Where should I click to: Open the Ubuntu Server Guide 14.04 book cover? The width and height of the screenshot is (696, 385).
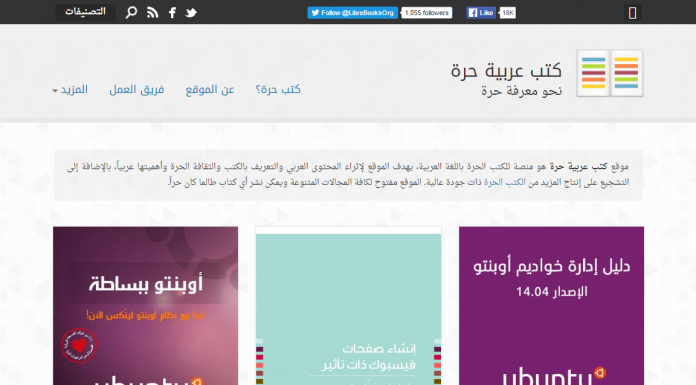coord(551,306)
